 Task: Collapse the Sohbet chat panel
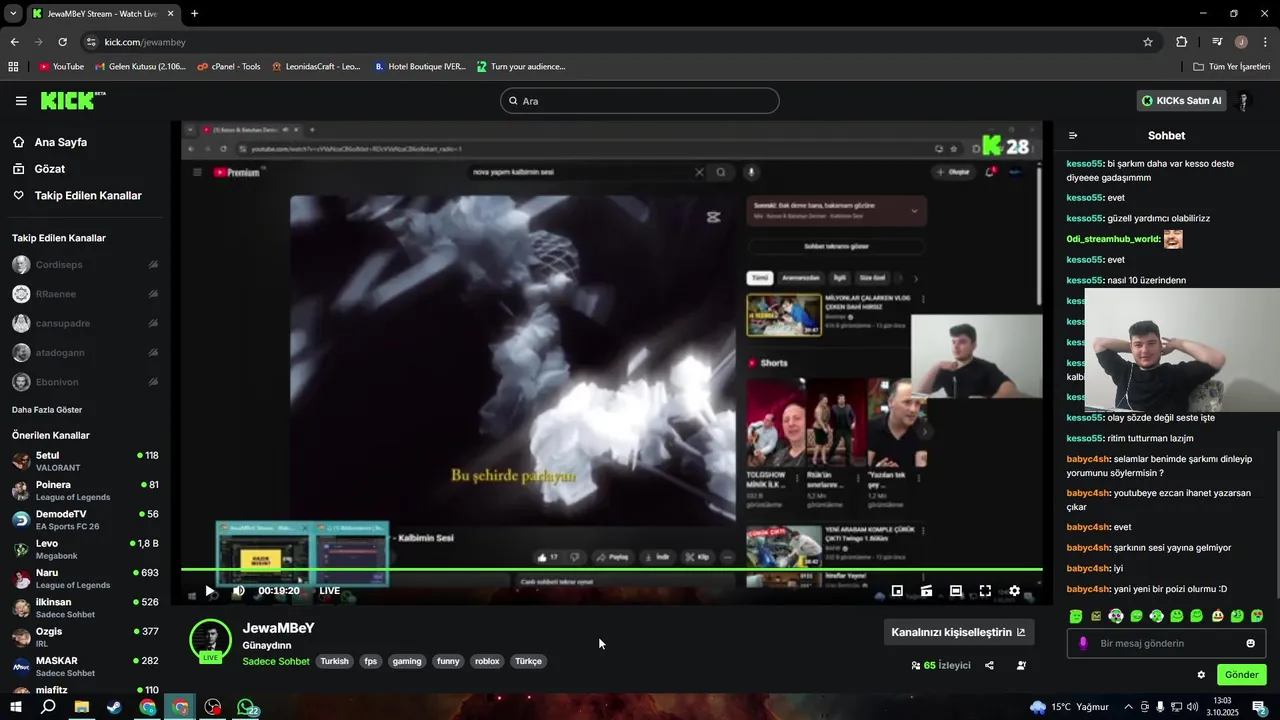[x=1073, y=135]
